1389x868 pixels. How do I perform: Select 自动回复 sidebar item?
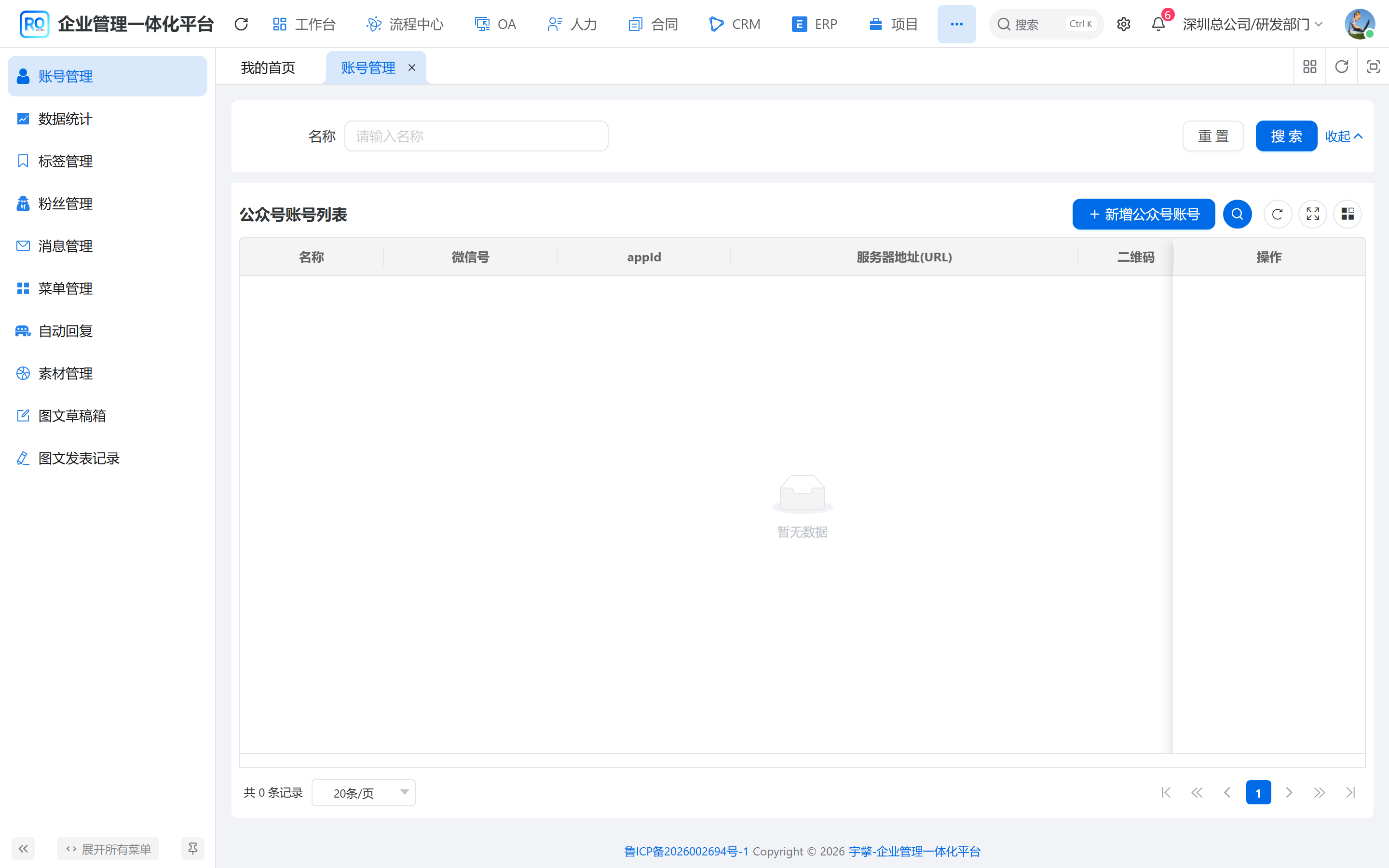coord(108,331)
